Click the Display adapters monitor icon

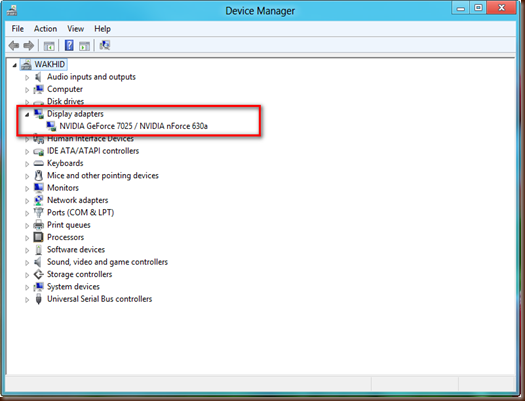[x=39, y=114]
